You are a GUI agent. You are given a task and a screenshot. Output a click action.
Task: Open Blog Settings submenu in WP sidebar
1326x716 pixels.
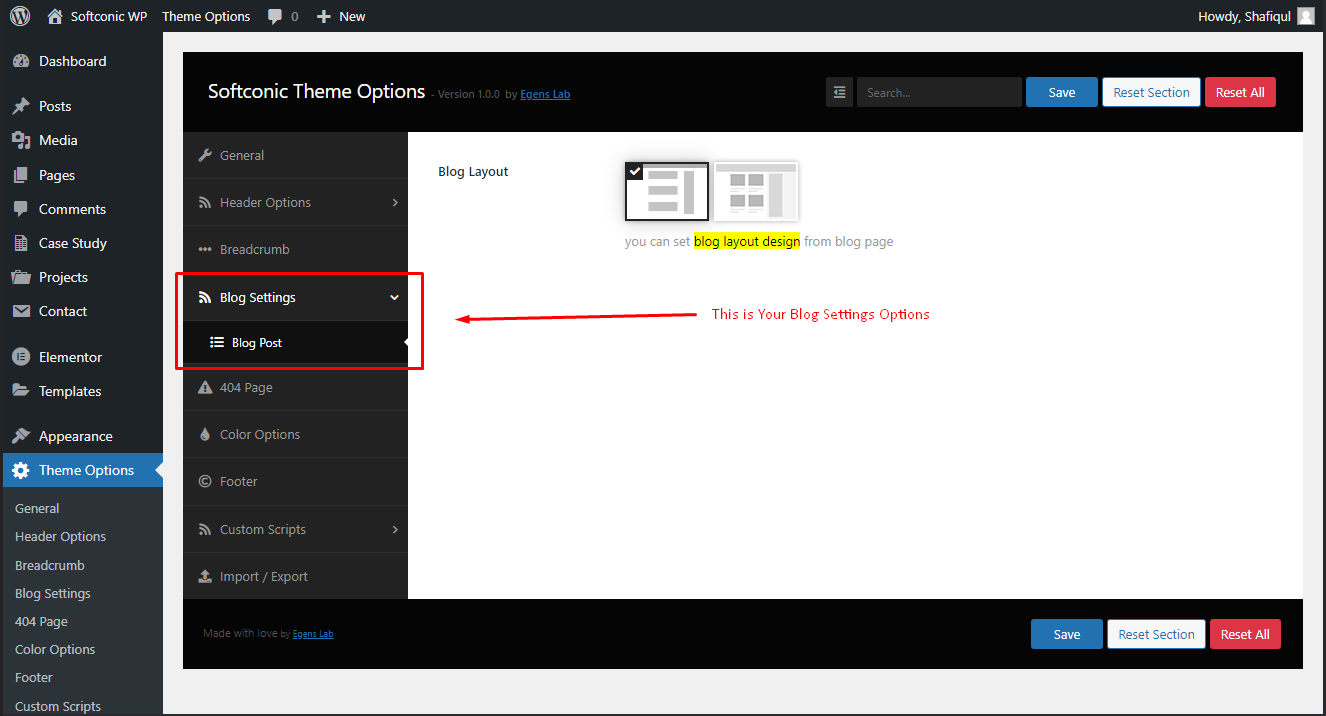pyautogui.click(x=53, y=593)
